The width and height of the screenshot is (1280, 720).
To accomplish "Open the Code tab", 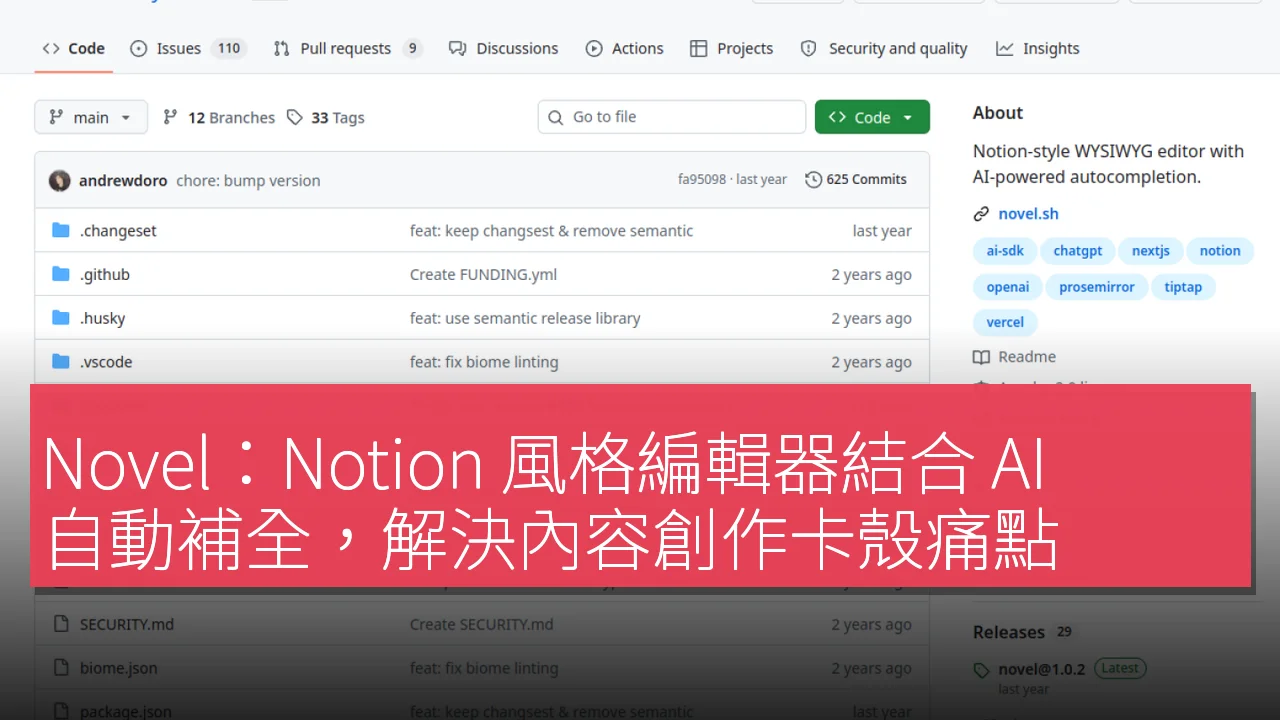I will (x=74, y=48).
